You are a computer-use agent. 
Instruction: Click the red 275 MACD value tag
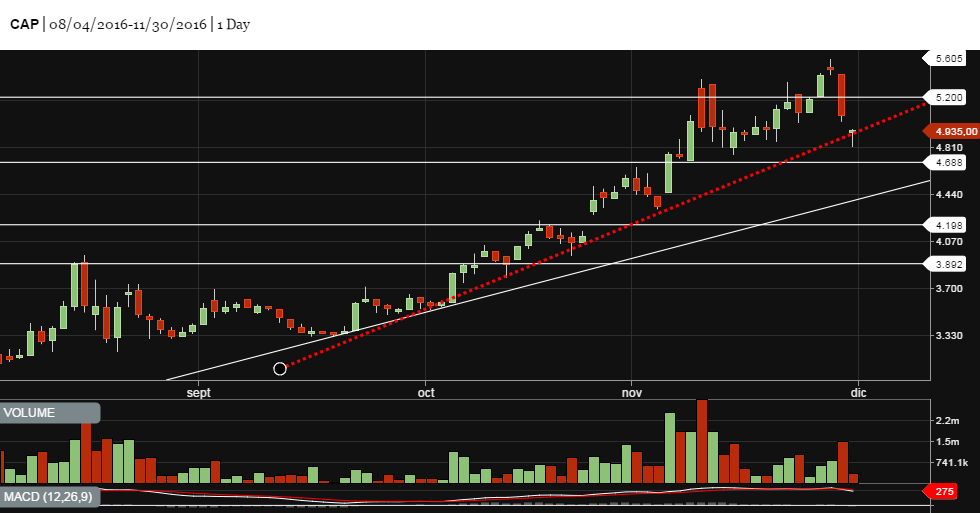point(941,492)
